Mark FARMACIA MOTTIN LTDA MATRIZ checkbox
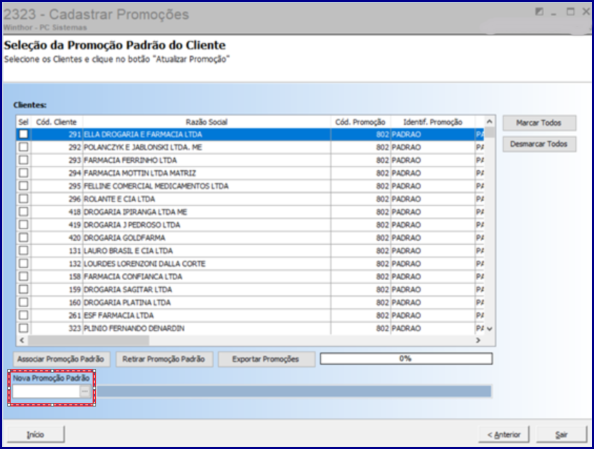Screen dimensions: 594x449 pyautogui.click(x=23, y=173)
